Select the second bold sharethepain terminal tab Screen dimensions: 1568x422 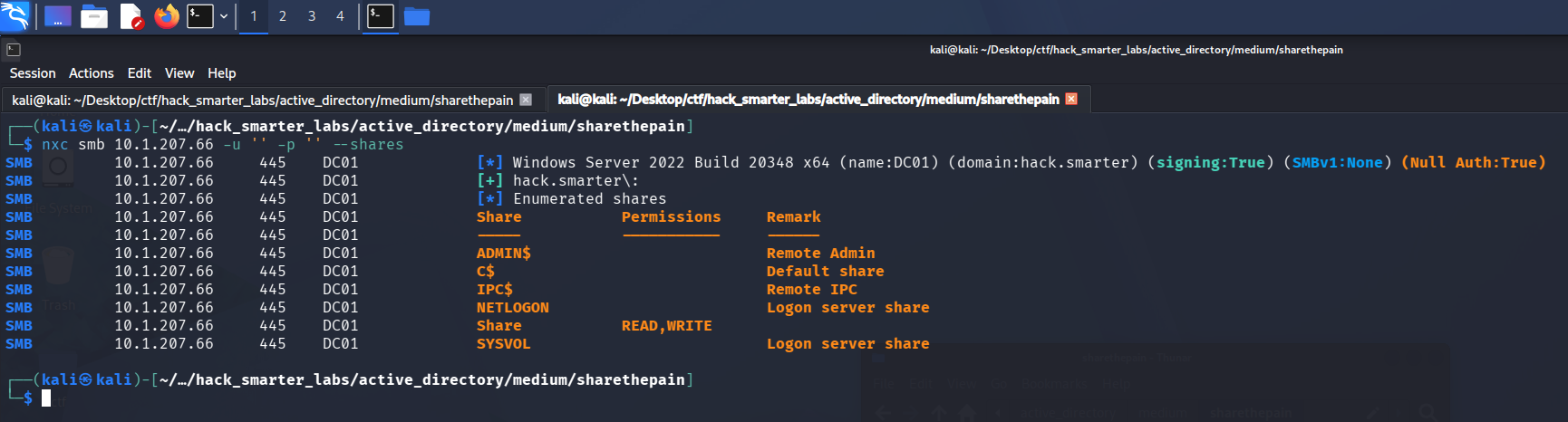click(808, 100)
